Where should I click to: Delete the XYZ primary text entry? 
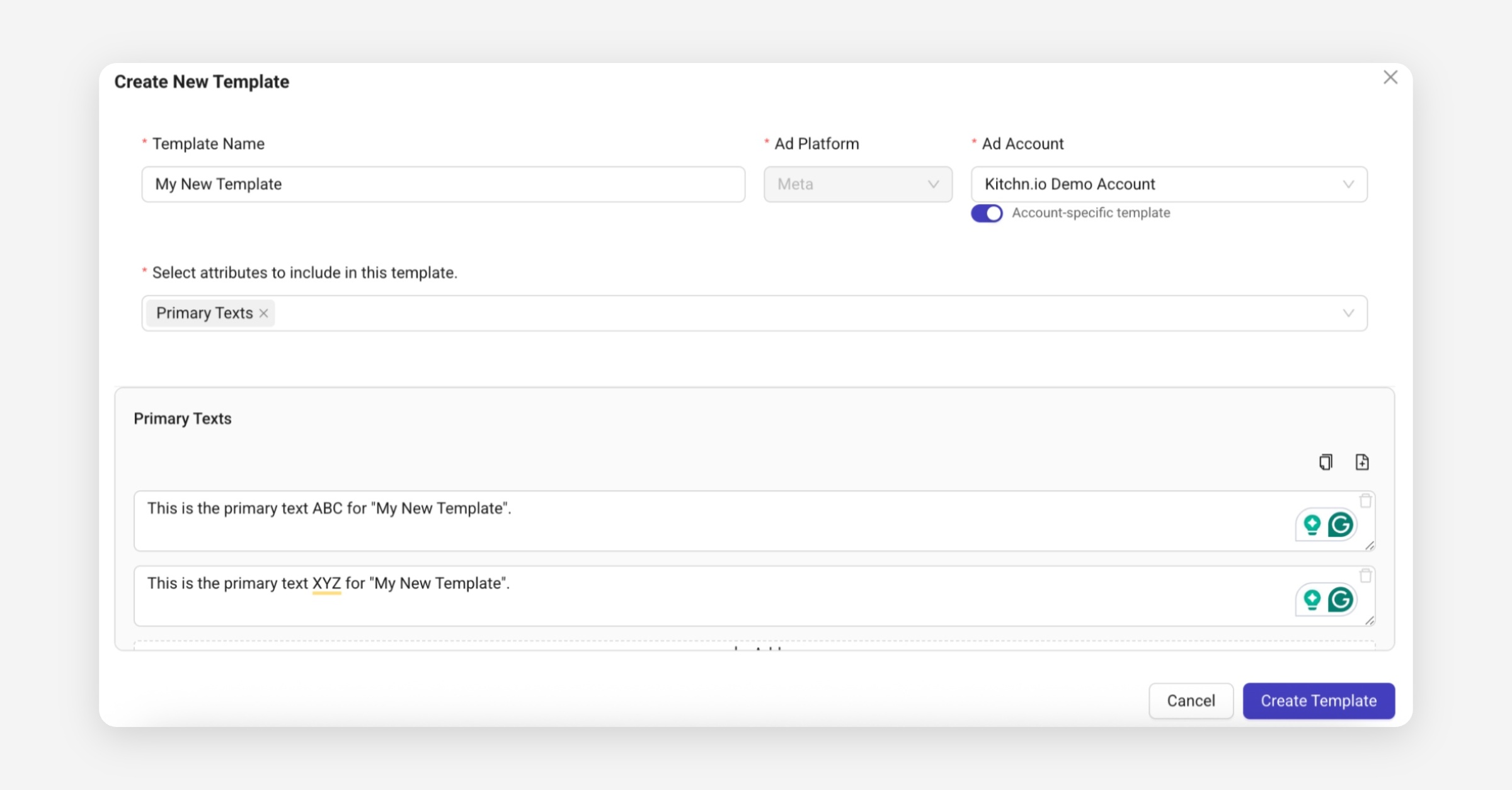pos(1365,576)
